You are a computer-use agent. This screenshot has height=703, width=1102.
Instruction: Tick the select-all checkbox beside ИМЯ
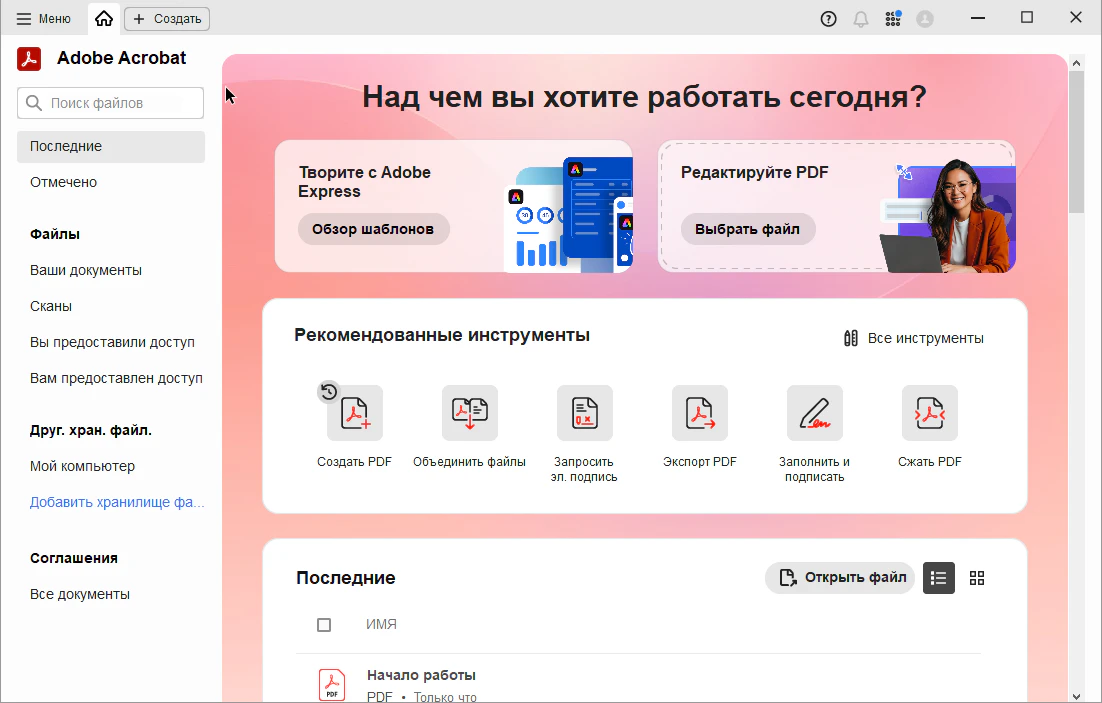324,625
